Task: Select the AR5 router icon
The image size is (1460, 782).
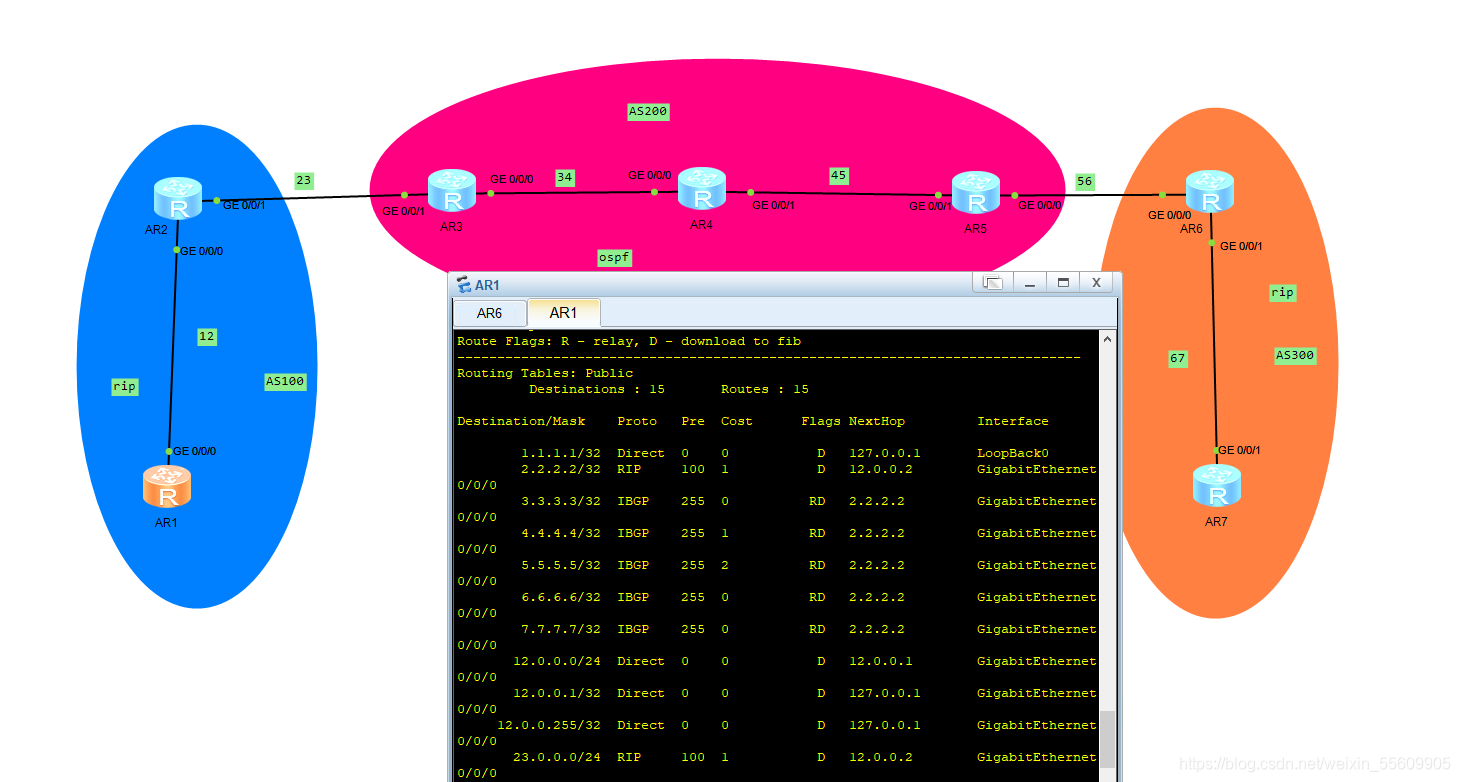Action: coord(976,194)
